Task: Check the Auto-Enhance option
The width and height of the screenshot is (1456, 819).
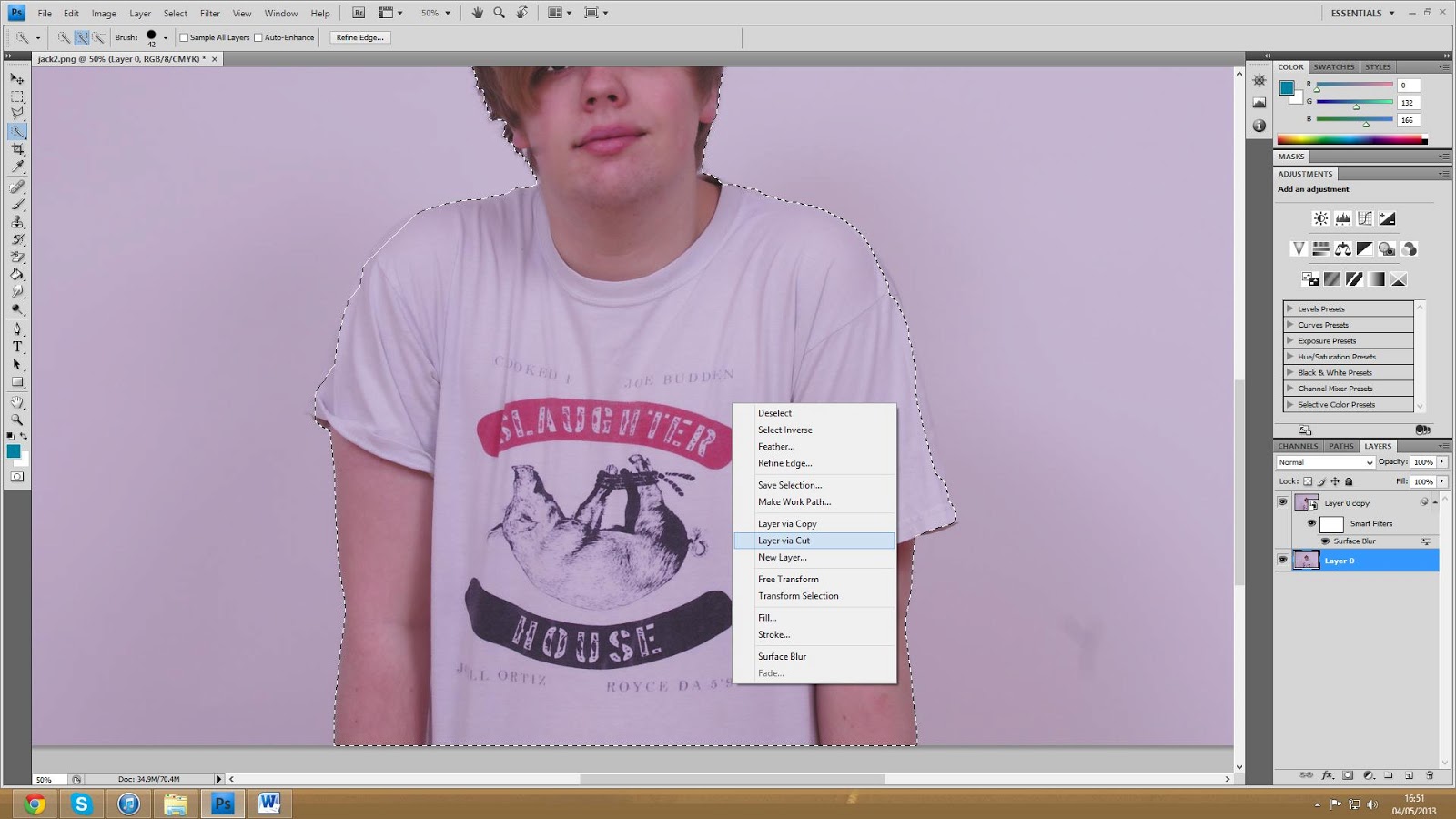Action: coord(258,37)
